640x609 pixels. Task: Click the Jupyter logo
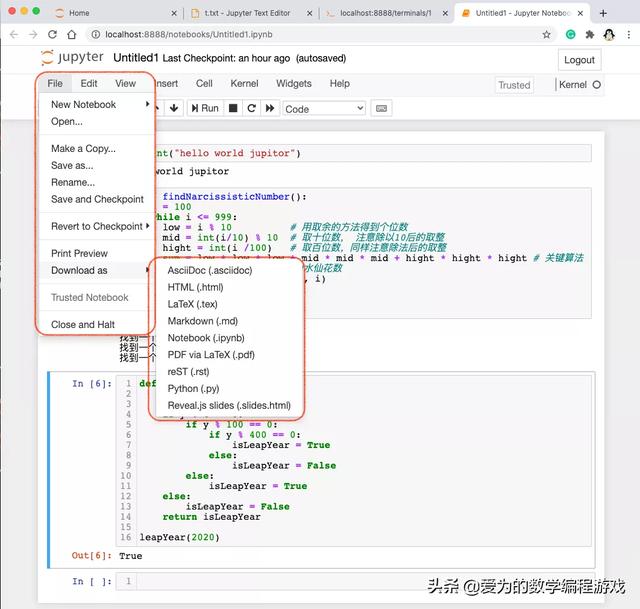[x=73, y=58]
